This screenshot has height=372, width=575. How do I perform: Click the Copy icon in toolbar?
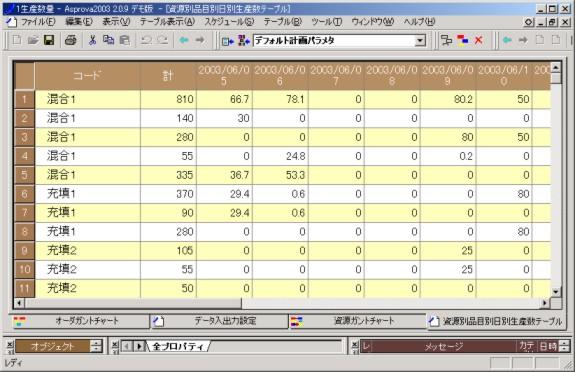[108, 40]
